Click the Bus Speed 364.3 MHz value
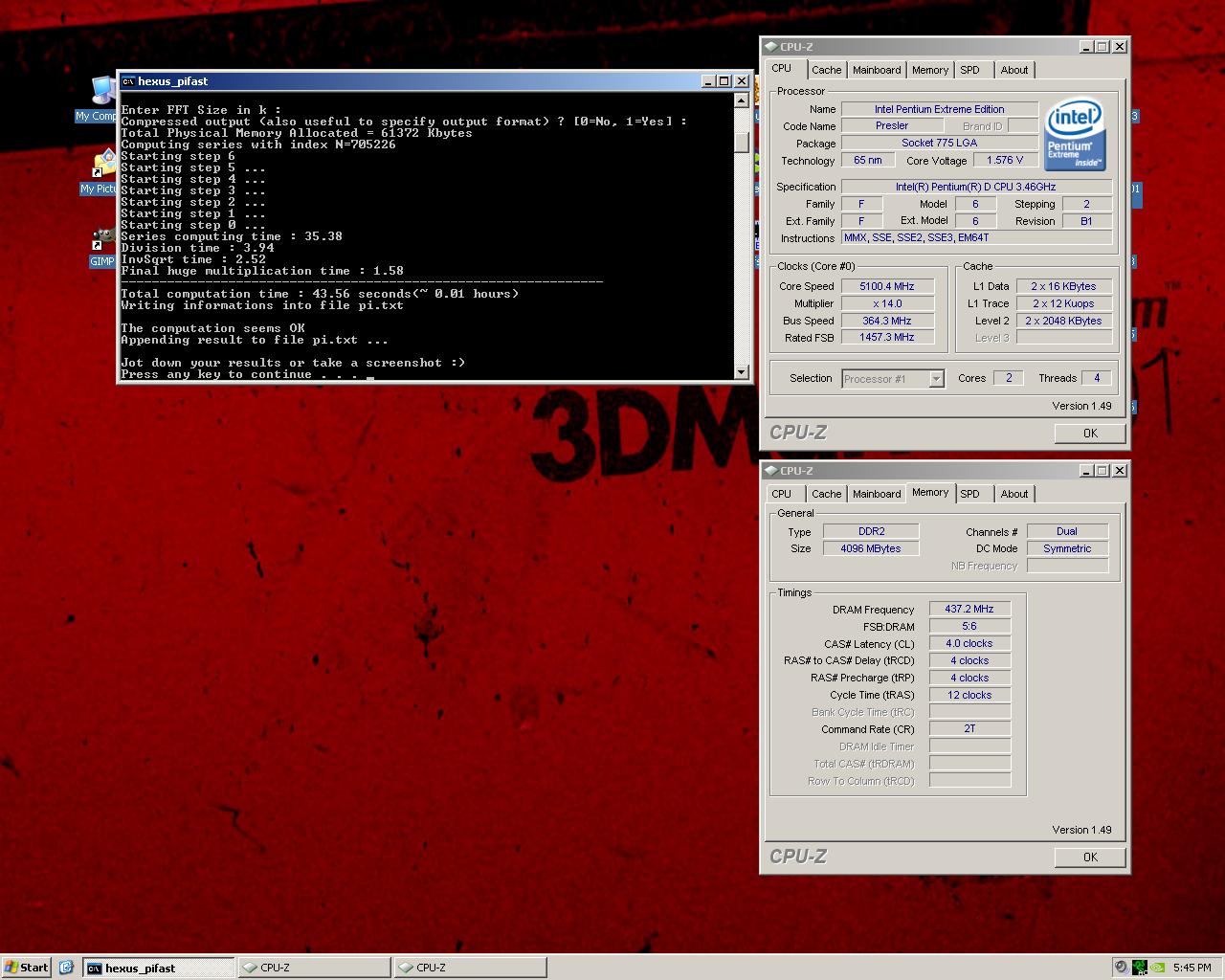Screen dimensions: 1225x980 pos(886,321)
